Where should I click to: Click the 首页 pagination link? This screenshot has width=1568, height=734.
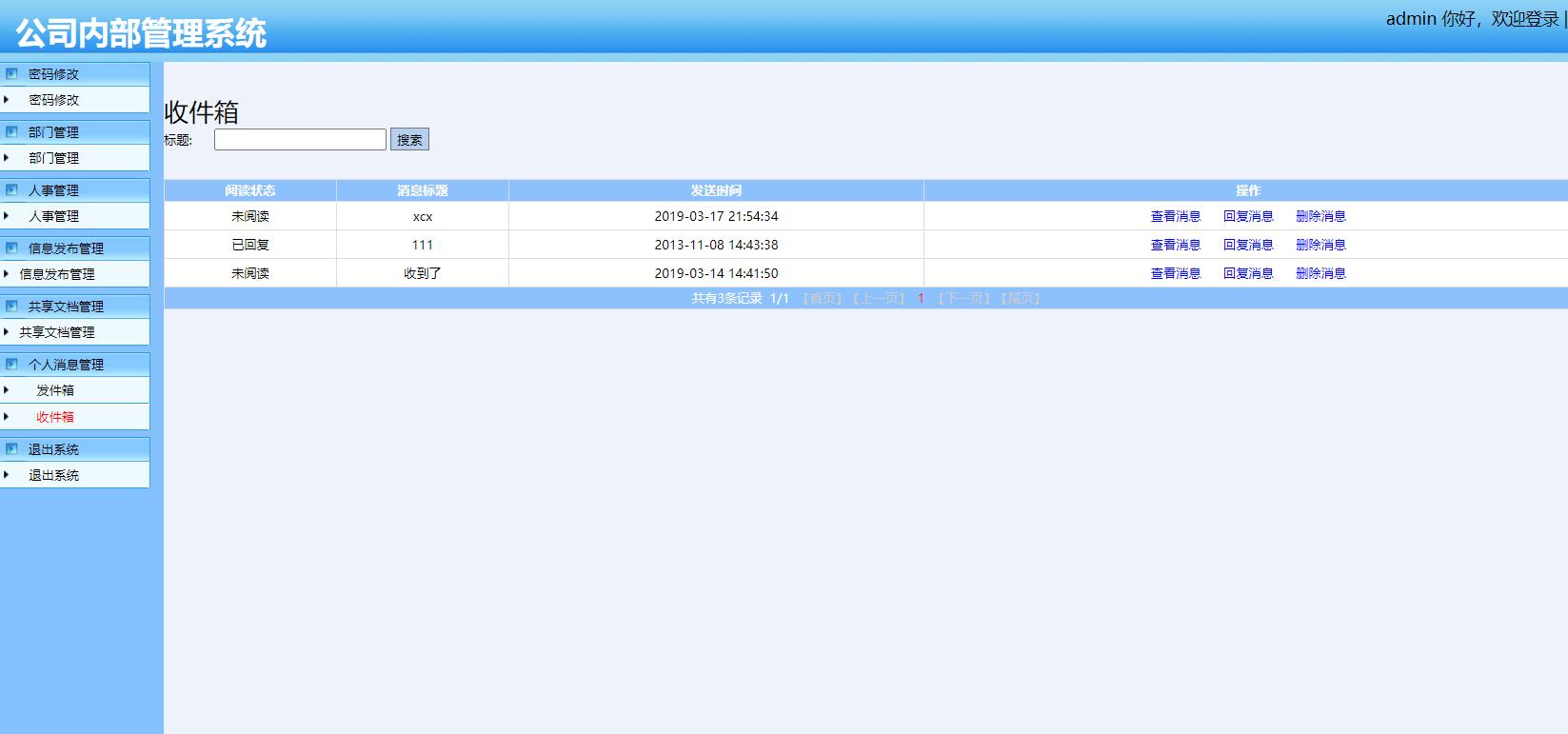point(823,298)
